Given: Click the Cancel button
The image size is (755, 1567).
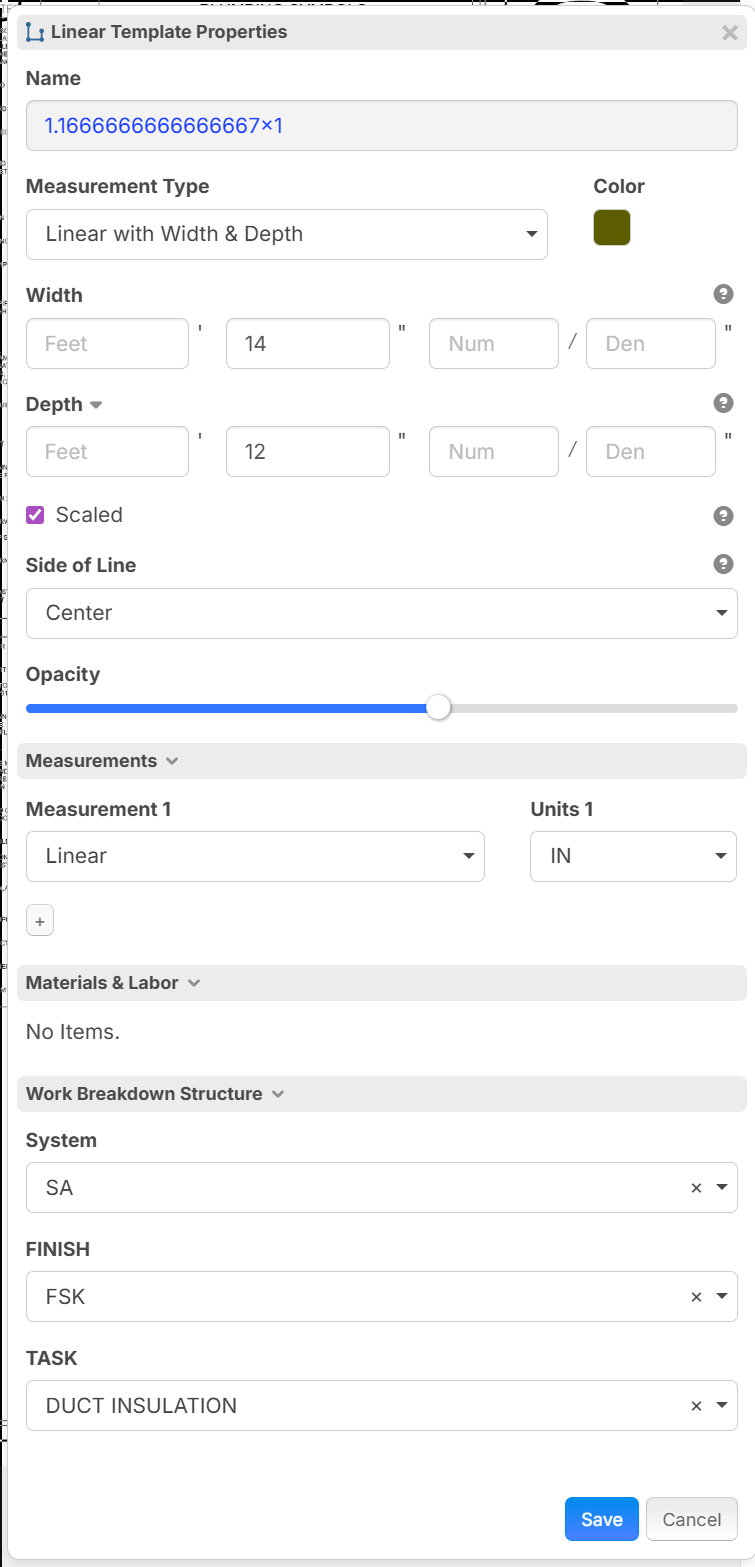Looking at the screenshot, I should [691, 1519].
